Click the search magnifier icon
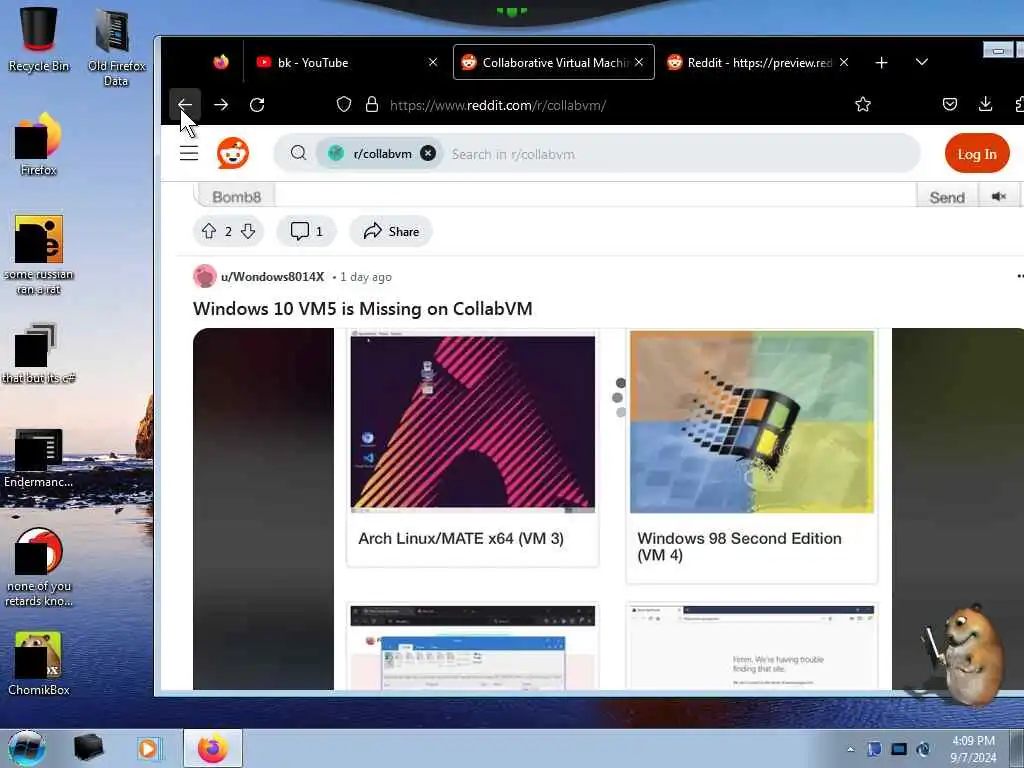Screen dimensions: 1024x768 click(x=298, y=153)
